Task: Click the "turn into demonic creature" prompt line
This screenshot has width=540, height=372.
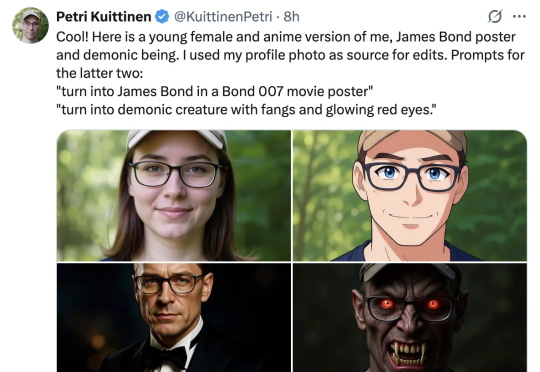Action: [x=246, y=110]
